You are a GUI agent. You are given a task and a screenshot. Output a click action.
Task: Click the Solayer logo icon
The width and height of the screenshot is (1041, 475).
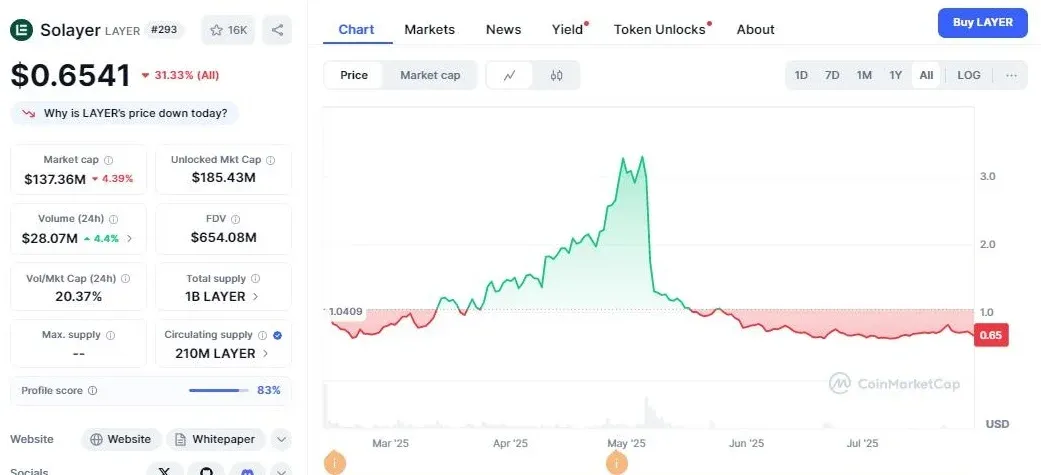pos(21,30)
